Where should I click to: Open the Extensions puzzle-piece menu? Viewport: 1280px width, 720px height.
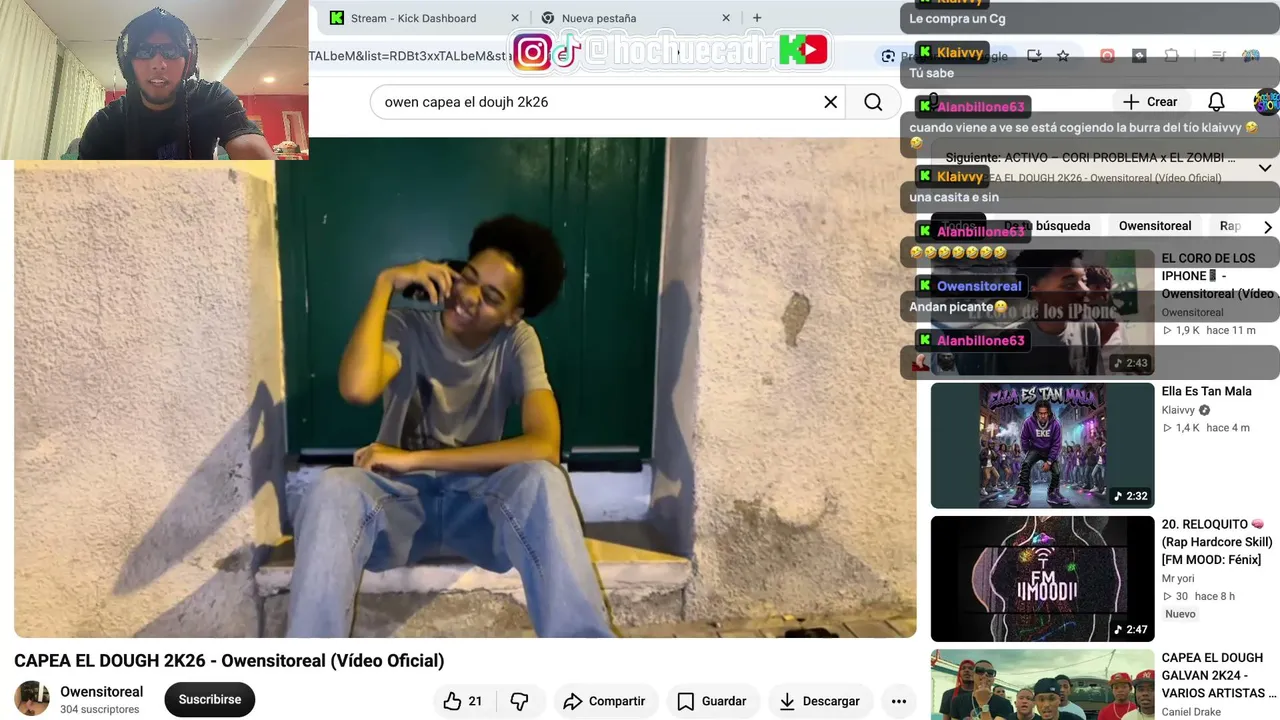pyautogui.click(x=1171, y=56)
